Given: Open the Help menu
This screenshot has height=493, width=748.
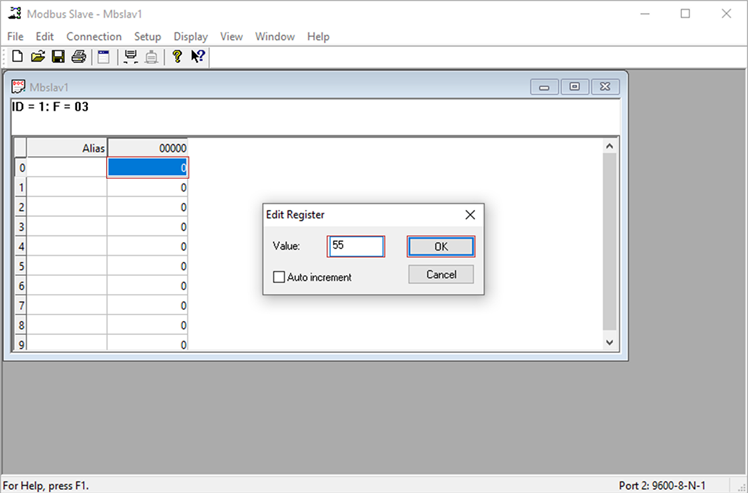Looking at the screenshot, I should click(x=318, y=36).
